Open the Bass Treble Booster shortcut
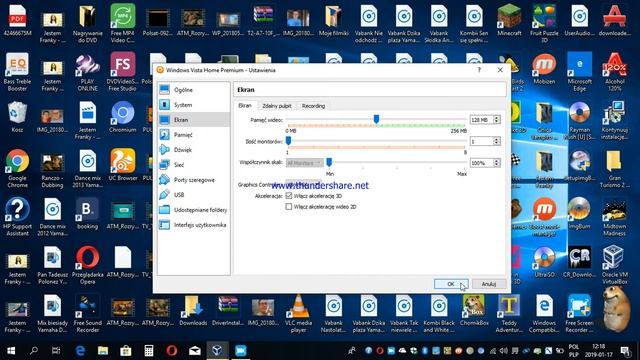Viewport: 640px width, 360px height. pos(17,71)
